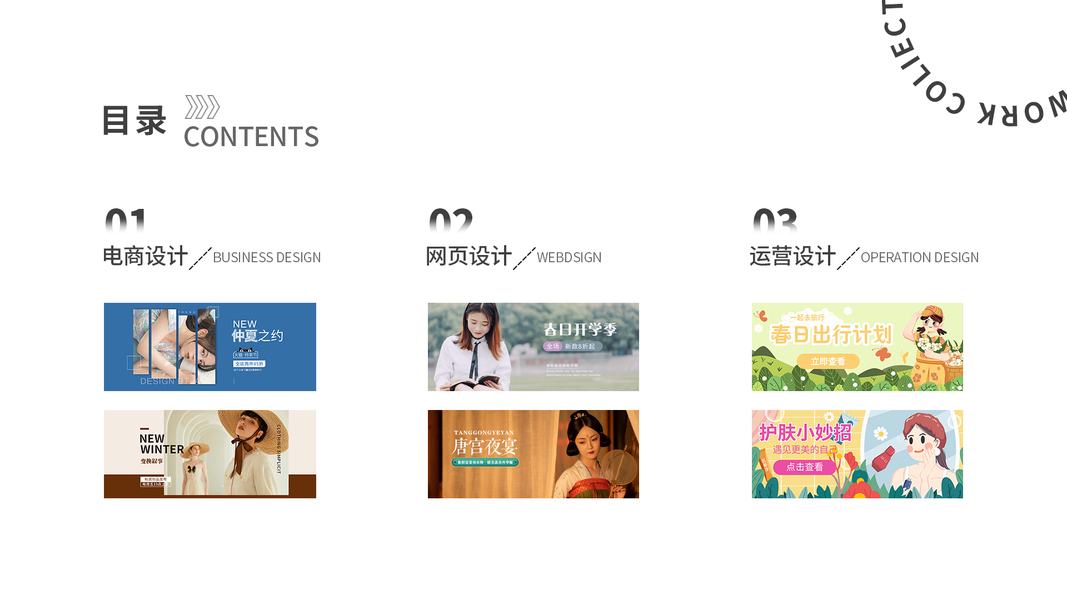Select the 运营设计 section heading
The image size is (1067, 600).
pyautogui.click(x=793, y=256)
